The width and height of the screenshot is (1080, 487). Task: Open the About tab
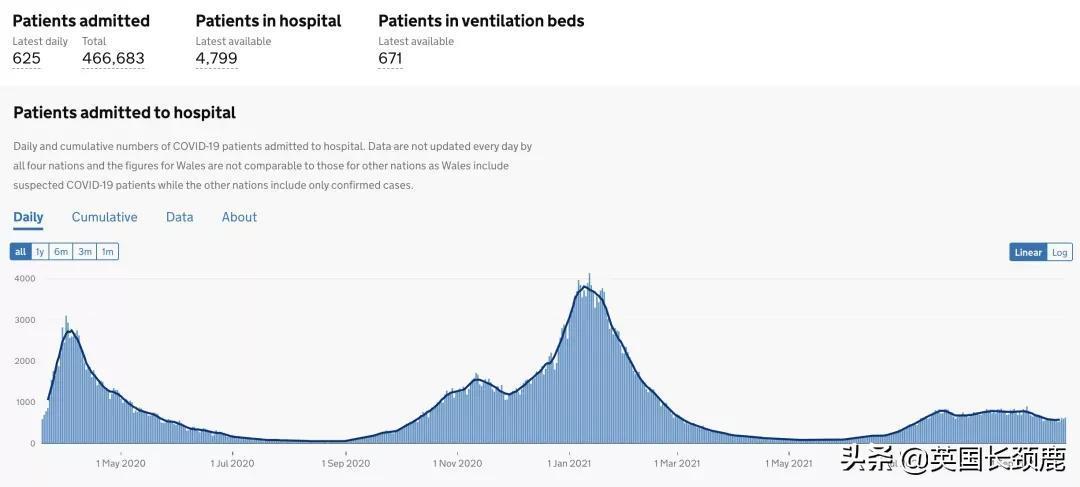[239, 217]
